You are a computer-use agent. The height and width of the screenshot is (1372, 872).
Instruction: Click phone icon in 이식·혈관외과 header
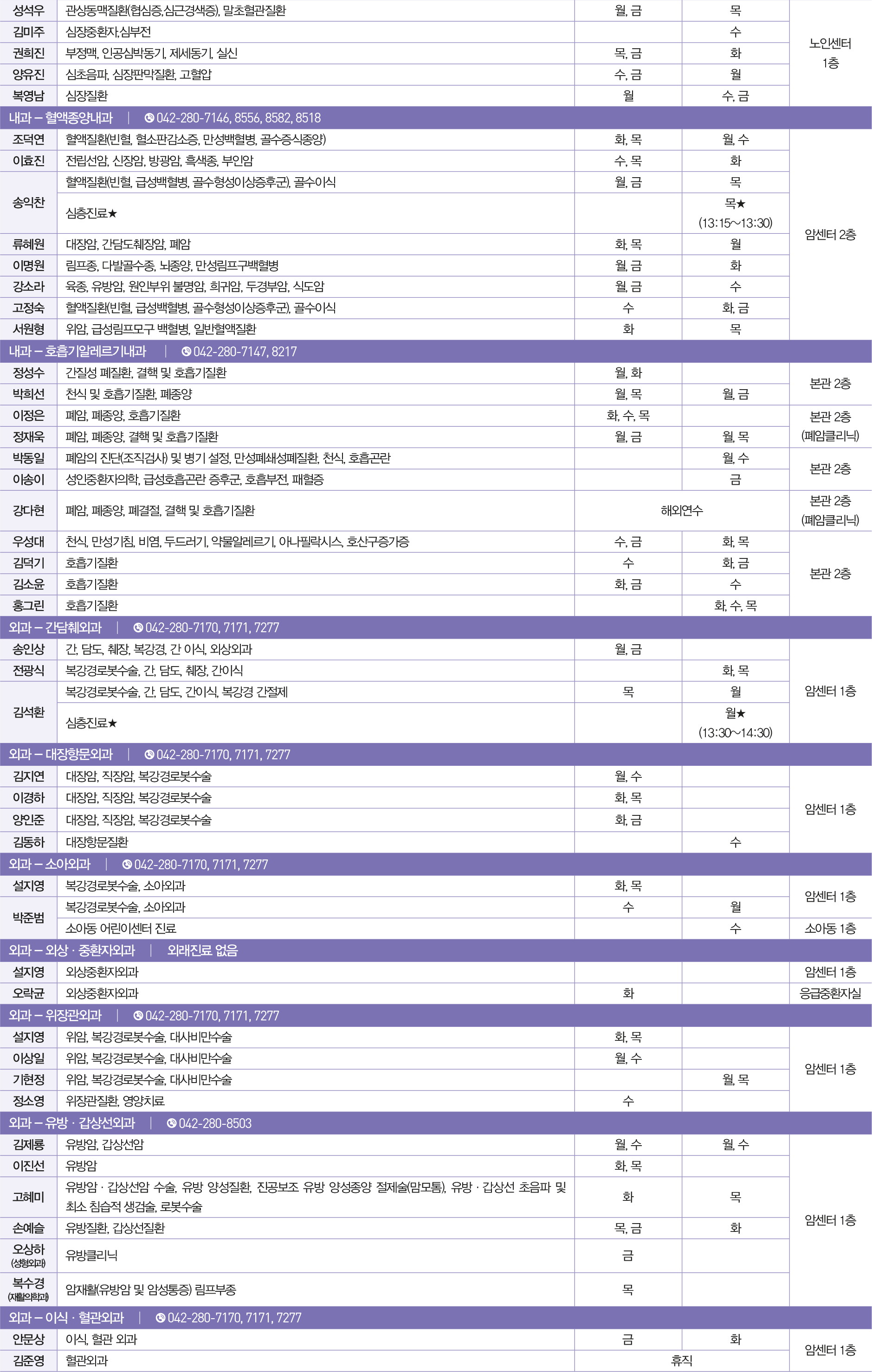point(161,1318)
